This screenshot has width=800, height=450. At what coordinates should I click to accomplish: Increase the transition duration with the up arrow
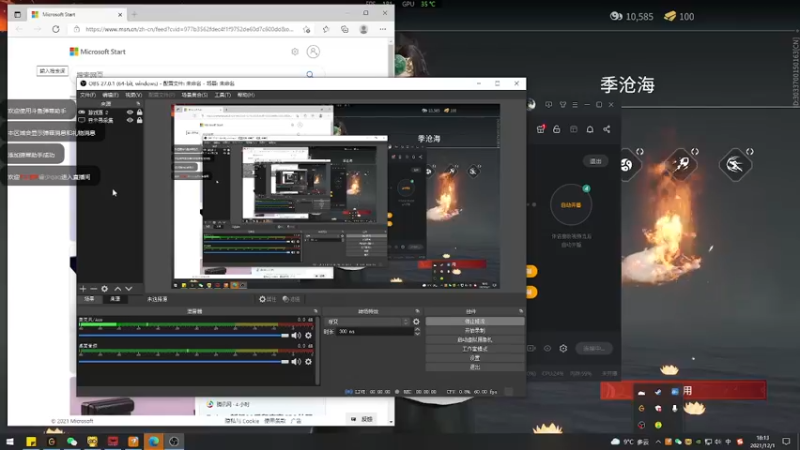[x=417, y=329]
